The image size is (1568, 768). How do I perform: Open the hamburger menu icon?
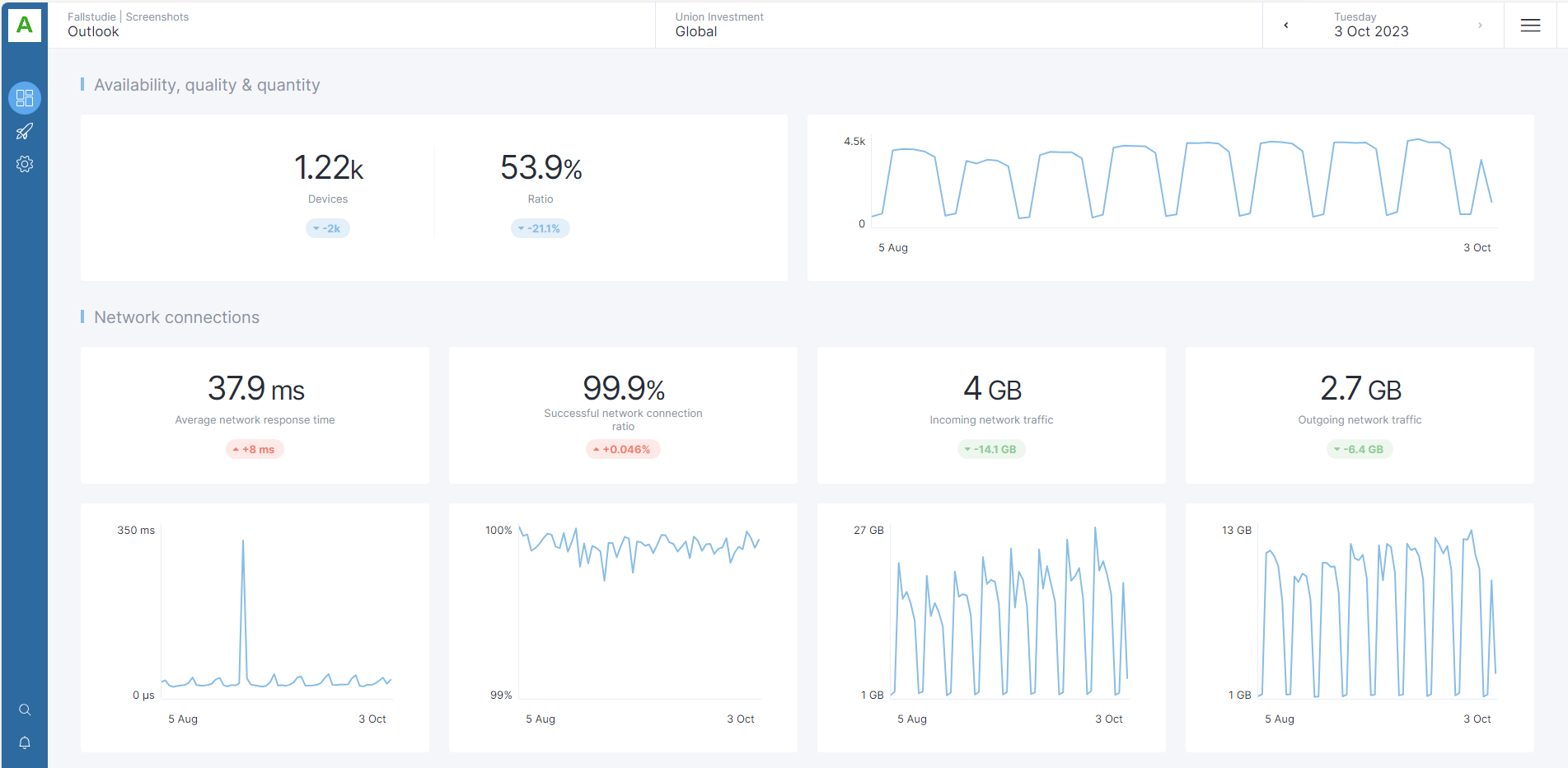click(x=1530, y=26)
